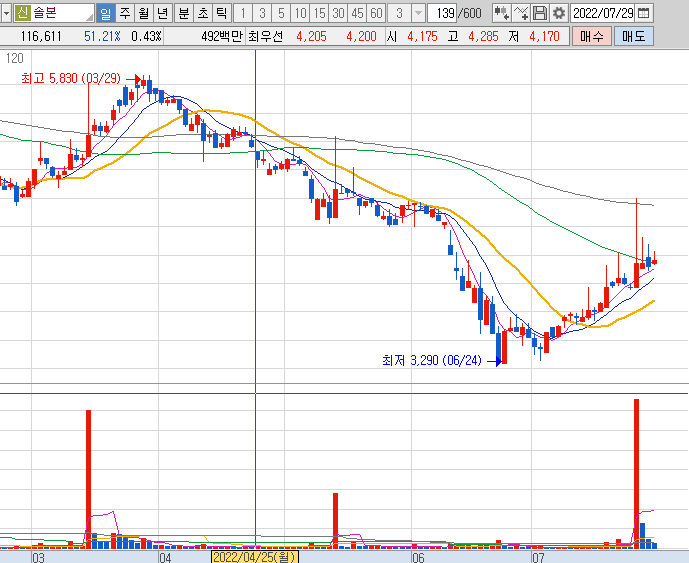The image size is (689, 563).
Task: Edit the candle count field showing 139
Action: [x=442, y=13]
